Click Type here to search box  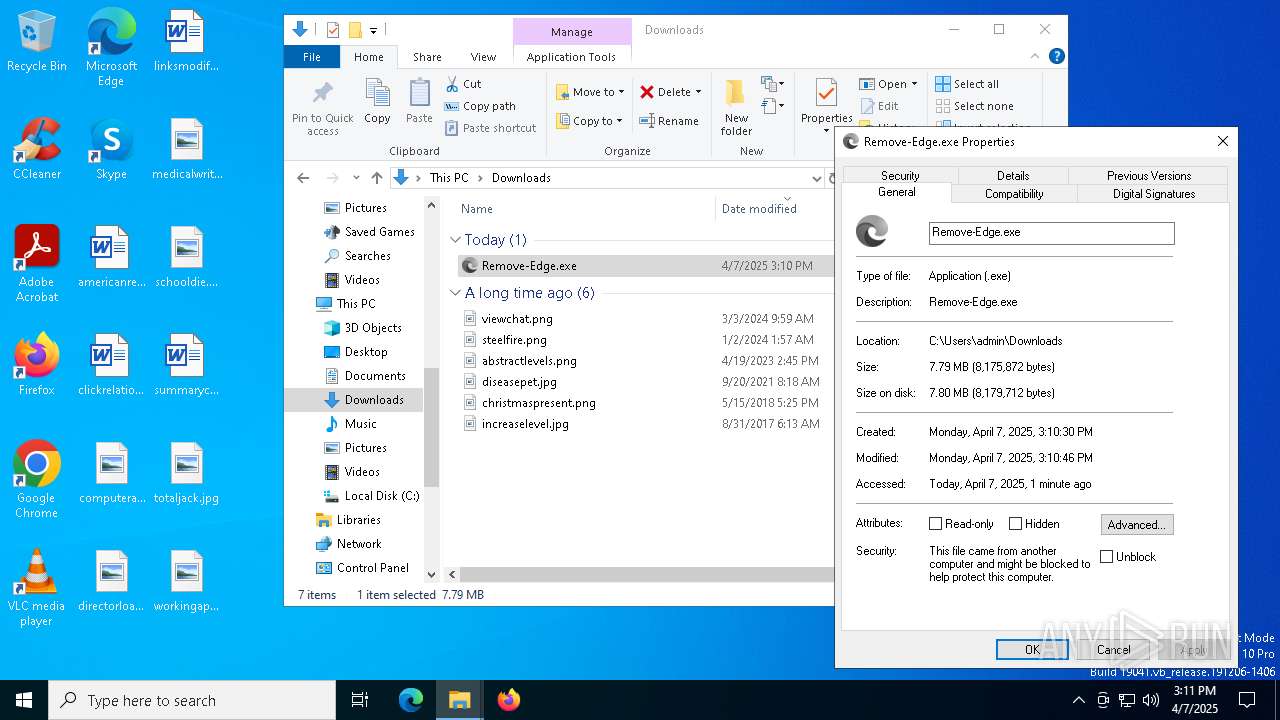pyautogui.click(x=192, y=700)
